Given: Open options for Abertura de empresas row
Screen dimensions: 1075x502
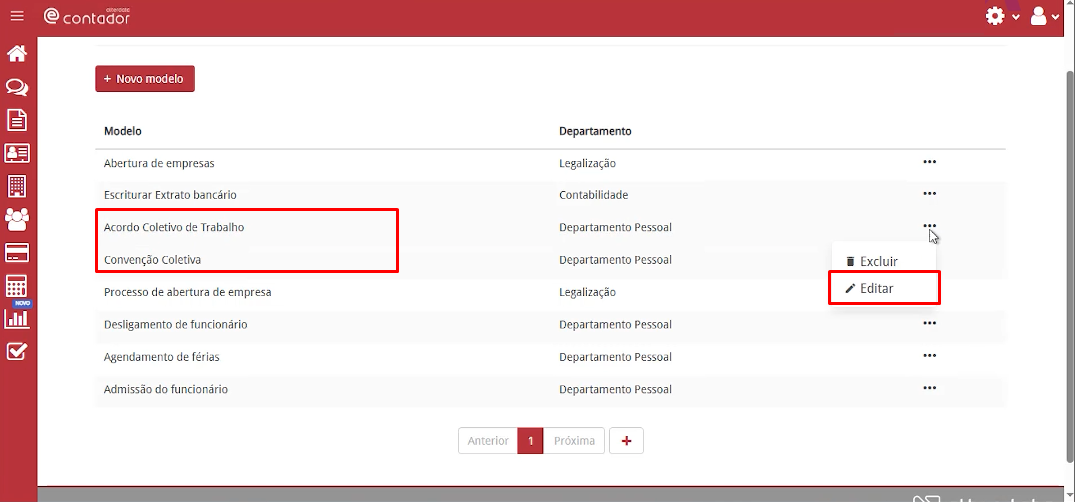Looking at the screenshot, I should pyautogui.click(x=930, y=162).
